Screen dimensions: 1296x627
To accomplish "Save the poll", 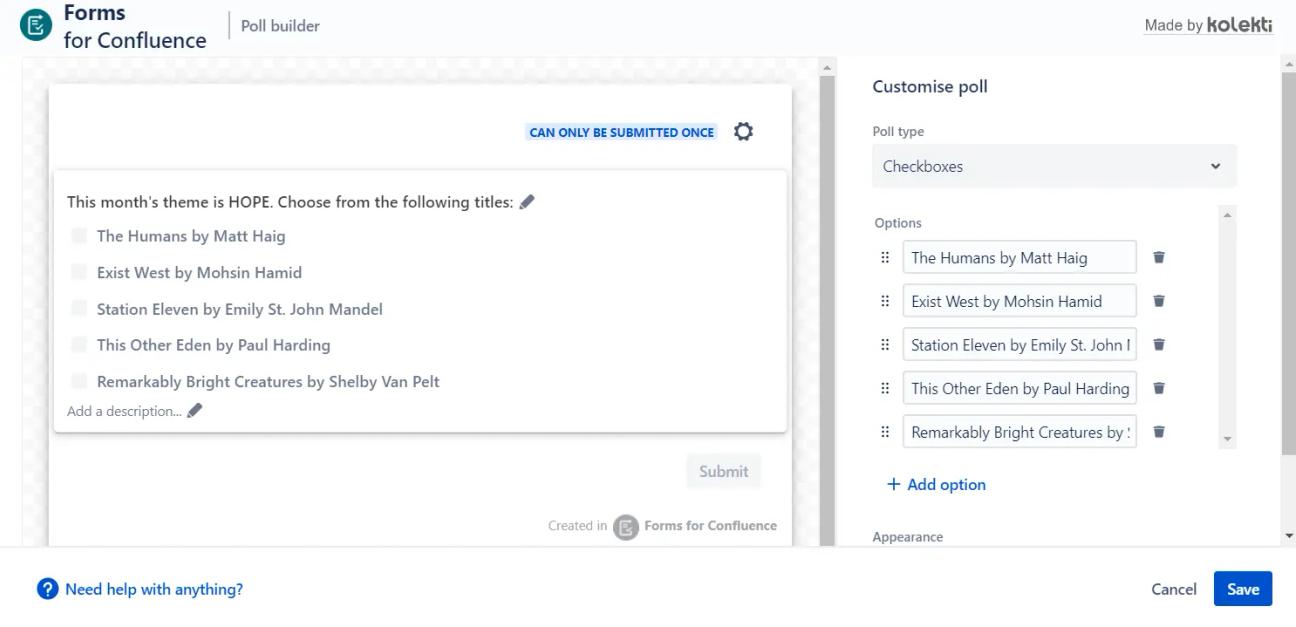I will click(1243, 589).
